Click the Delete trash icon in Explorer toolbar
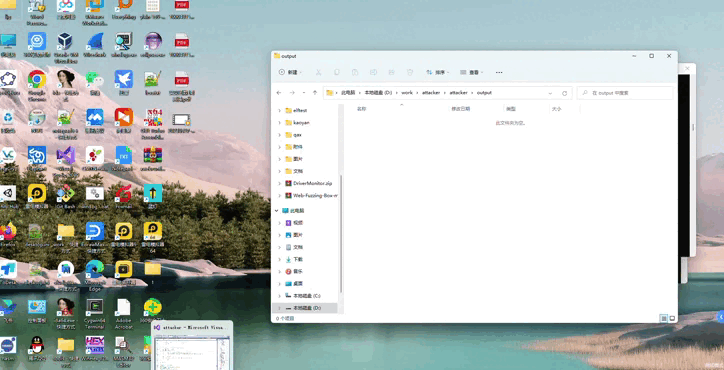Image resolution: width=724 pixels, height=370 pixels. [x=410, y=73]
